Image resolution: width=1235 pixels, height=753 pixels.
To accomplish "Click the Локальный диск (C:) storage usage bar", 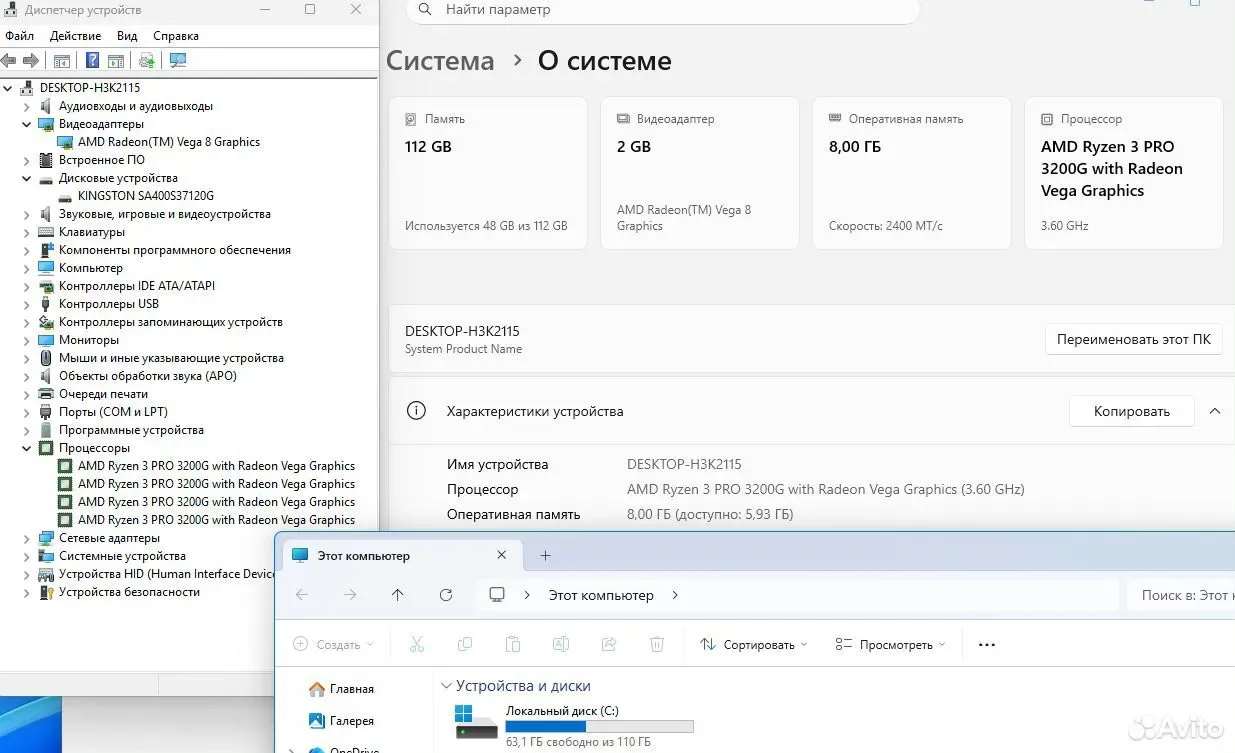I will tap(599, 727).
